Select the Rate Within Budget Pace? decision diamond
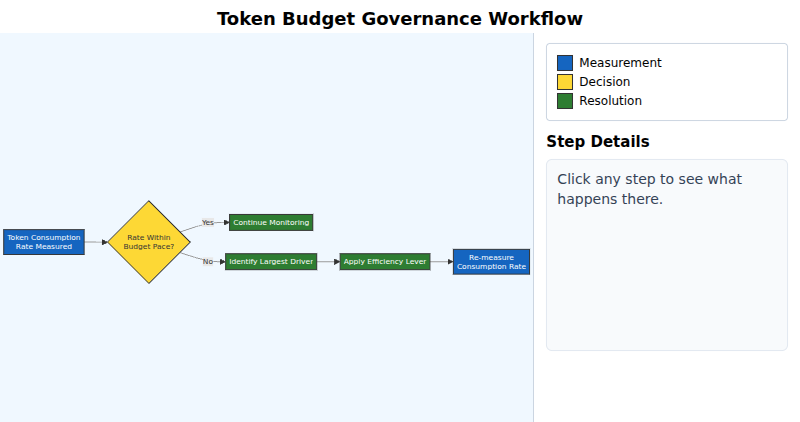Viewport: 800px width, 422px height. [x=149, y=242]
